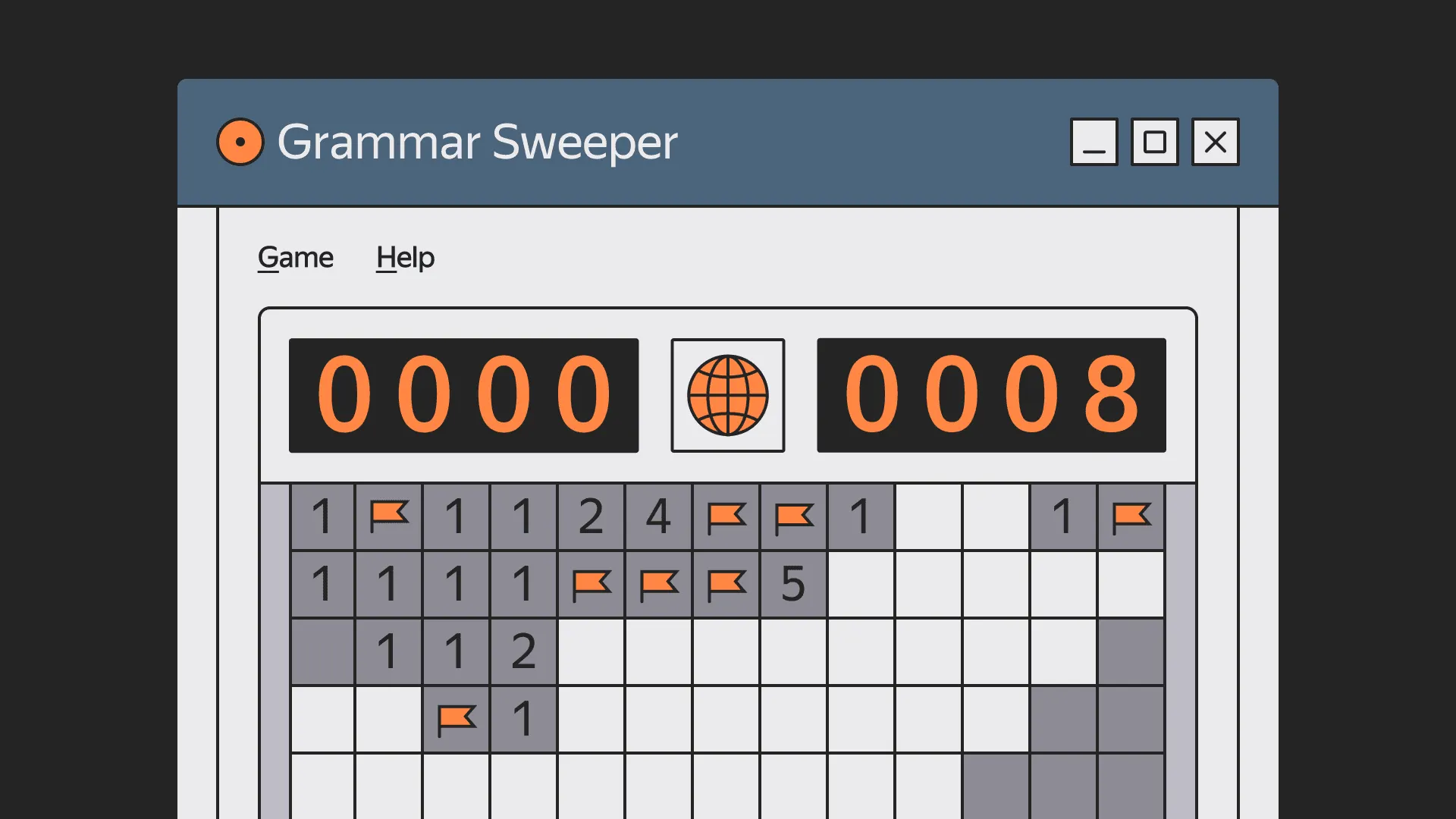The image size is (1456, 819).
Task: Click the 1 tile right of fourth-row flag
Action: pyautogui.click(x=523, y=719)
